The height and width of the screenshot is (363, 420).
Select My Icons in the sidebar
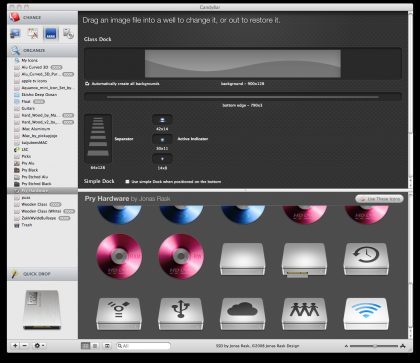coord(42,60)
